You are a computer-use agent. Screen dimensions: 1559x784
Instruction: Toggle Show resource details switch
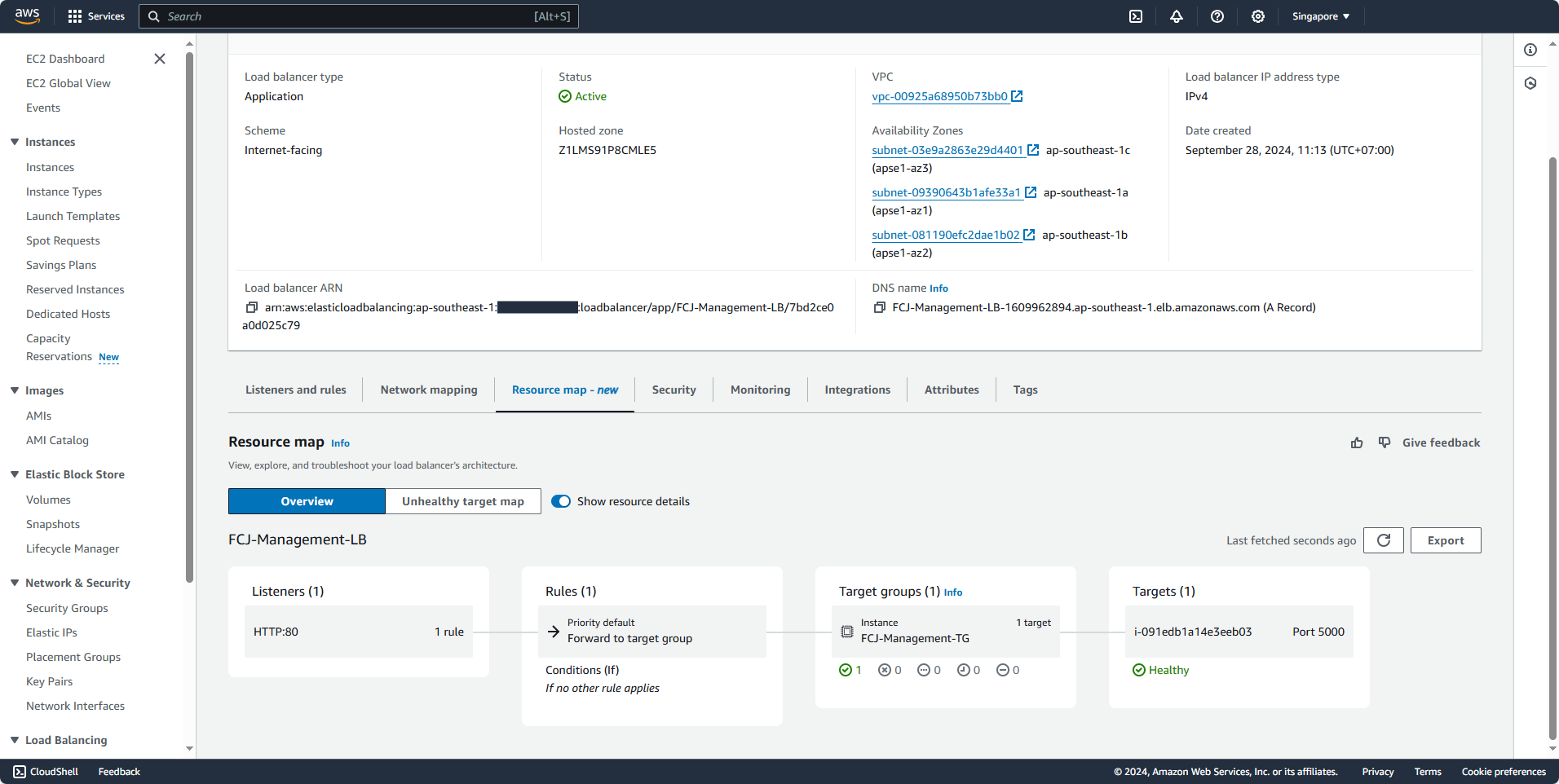click(561, 501)
